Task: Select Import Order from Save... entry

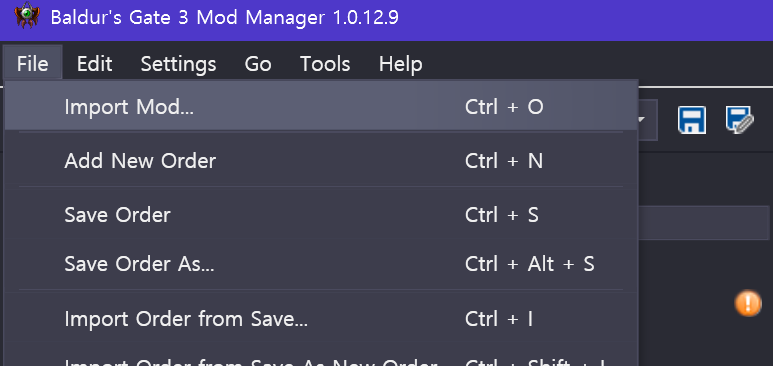Action: pyautogui.click(x=321, y=319)
